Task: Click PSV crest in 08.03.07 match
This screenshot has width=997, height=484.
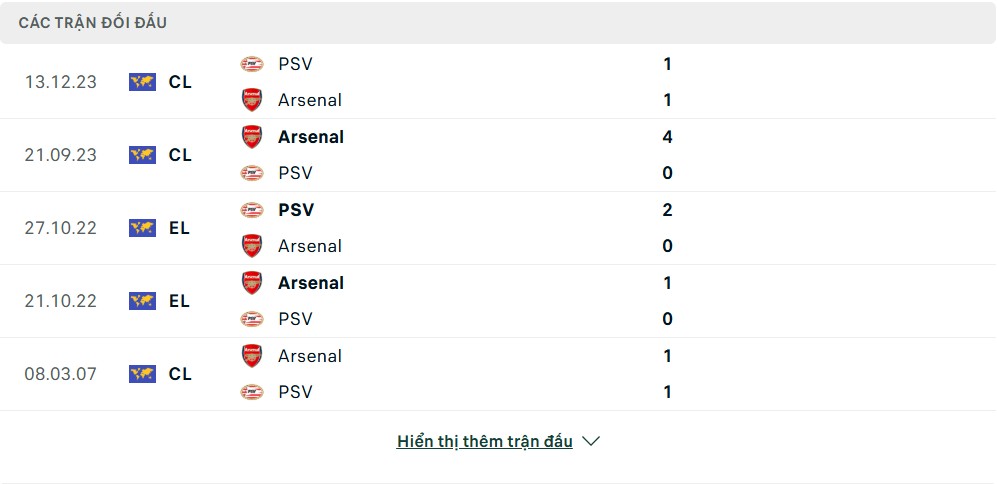Action: pyautogui.click(x=252, y=392)
